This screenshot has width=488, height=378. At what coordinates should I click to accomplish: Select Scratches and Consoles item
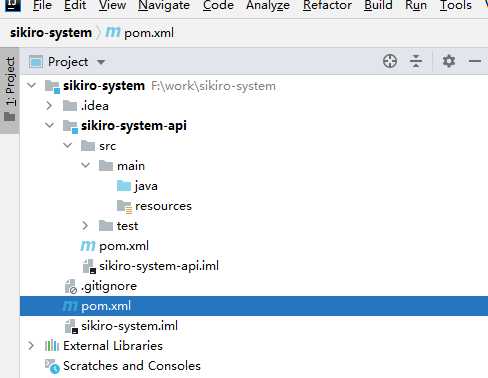[x=132, y=366]
